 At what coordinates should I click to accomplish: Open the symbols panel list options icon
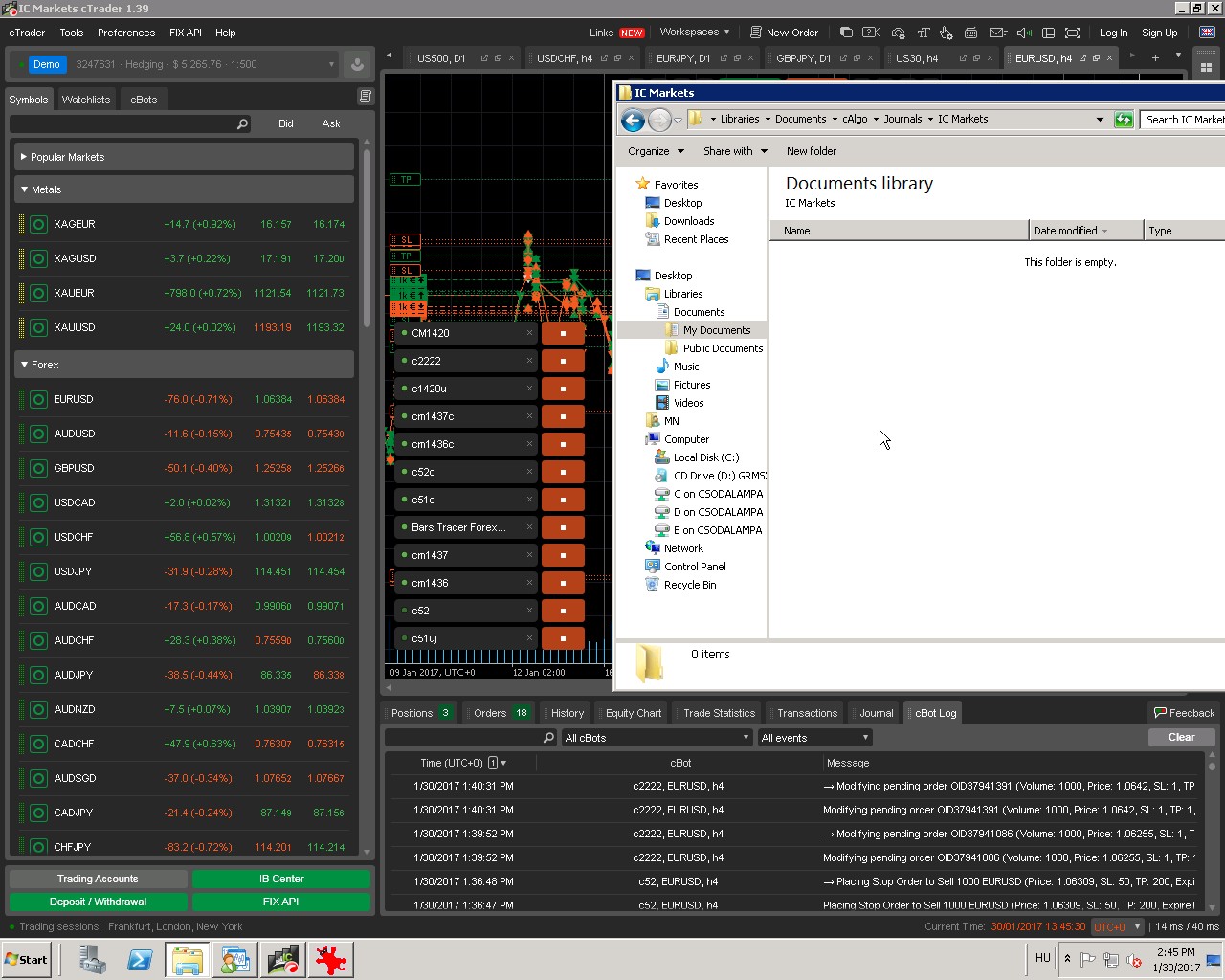point(365,97)
